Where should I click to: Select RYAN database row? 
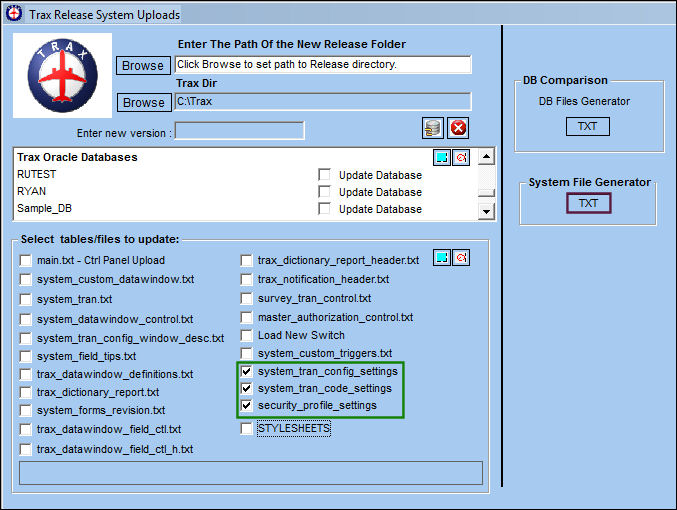[31, 191]
